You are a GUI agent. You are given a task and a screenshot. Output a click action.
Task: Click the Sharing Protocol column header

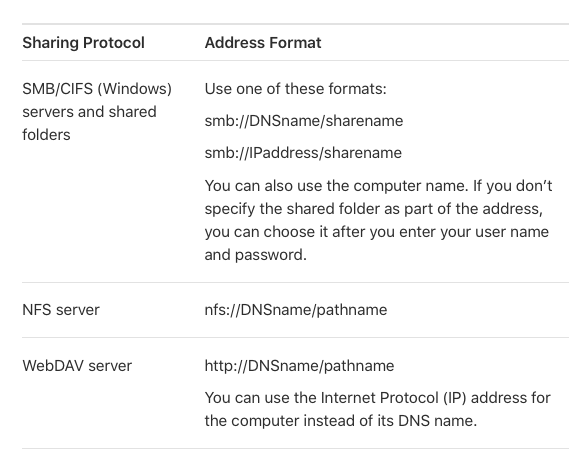83,43
